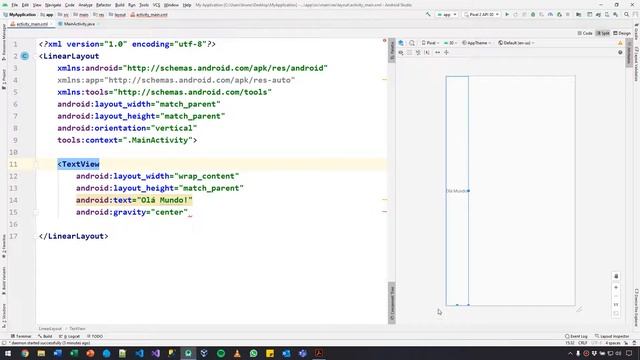Open VLC from the Windows taskbar
This screenshot has width=640, height=360.
click(237, 353)
